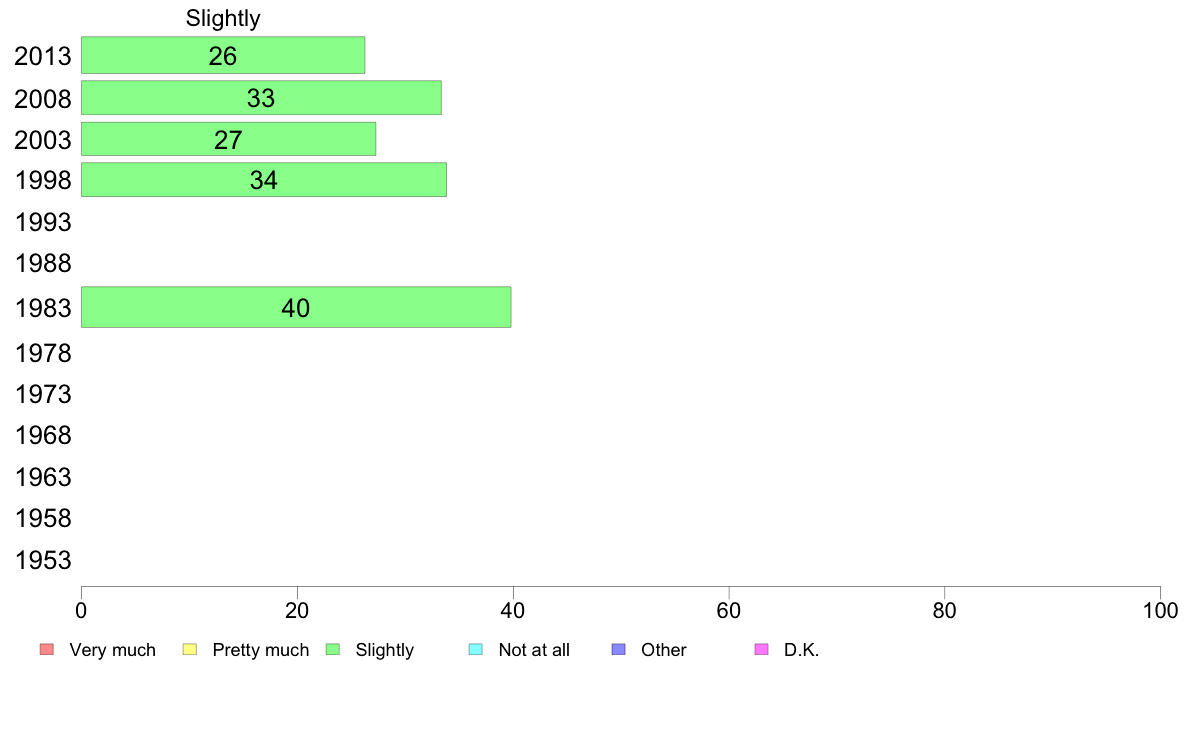Click the 60 tick on the x-axis
Viewport: 1188px width, 736px height.
(729, 609)
